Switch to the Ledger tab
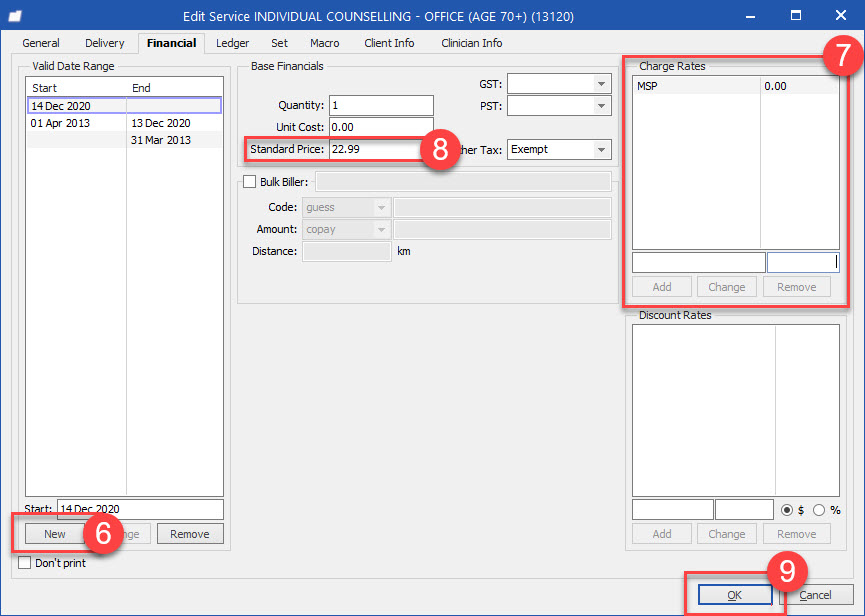865x616 pixels. [232, 43]
